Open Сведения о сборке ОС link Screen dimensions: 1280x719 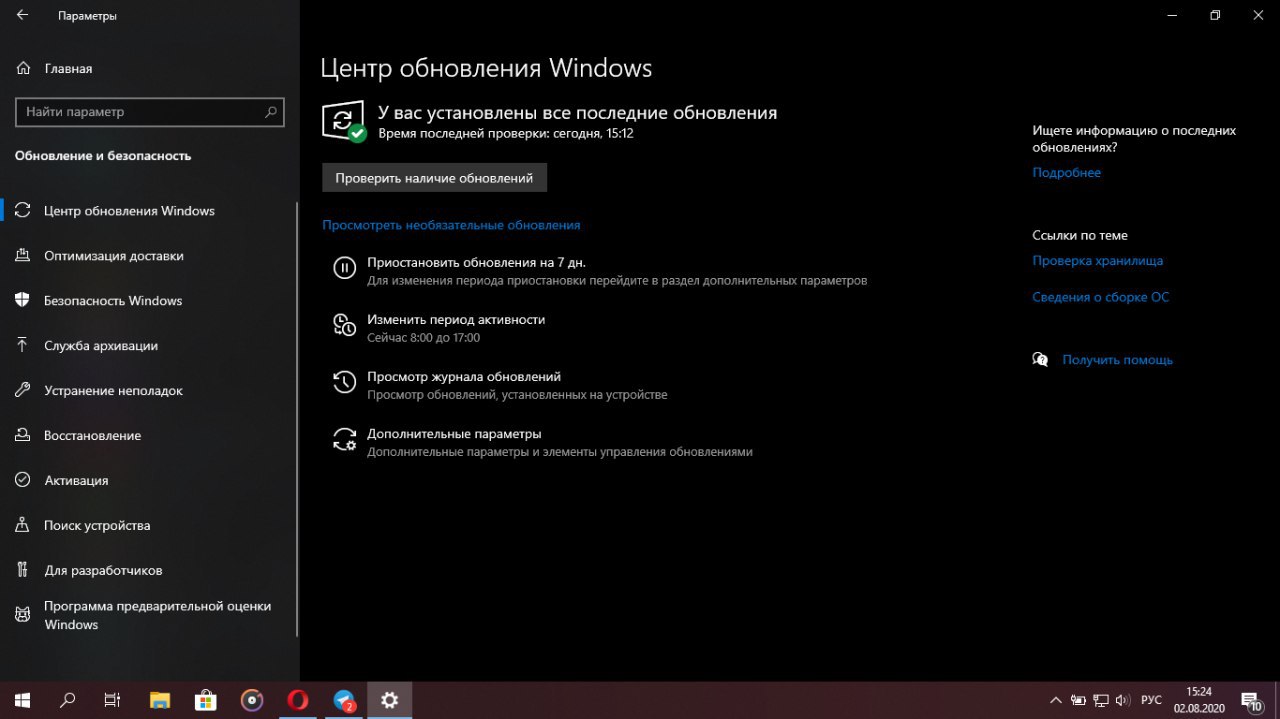[x=1100, y=297]
